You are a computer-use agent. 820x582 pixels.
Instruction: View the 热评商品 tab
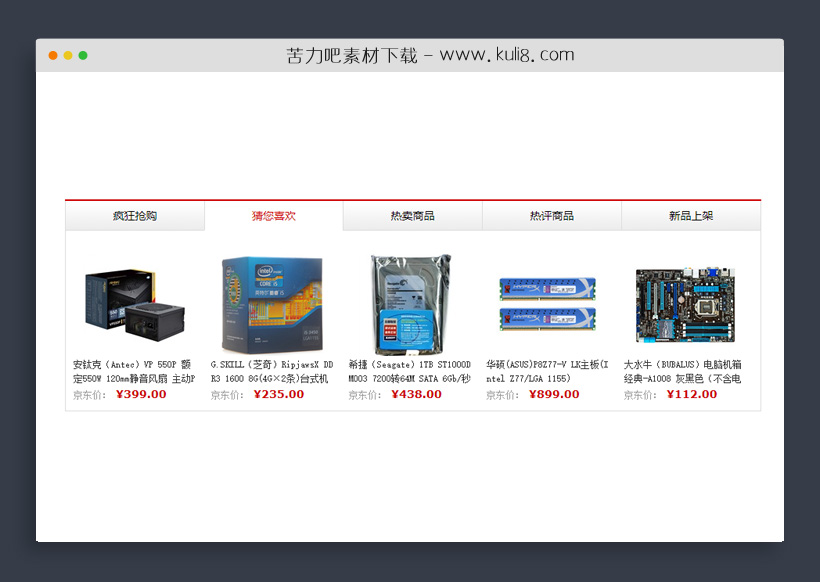[551, 215]
